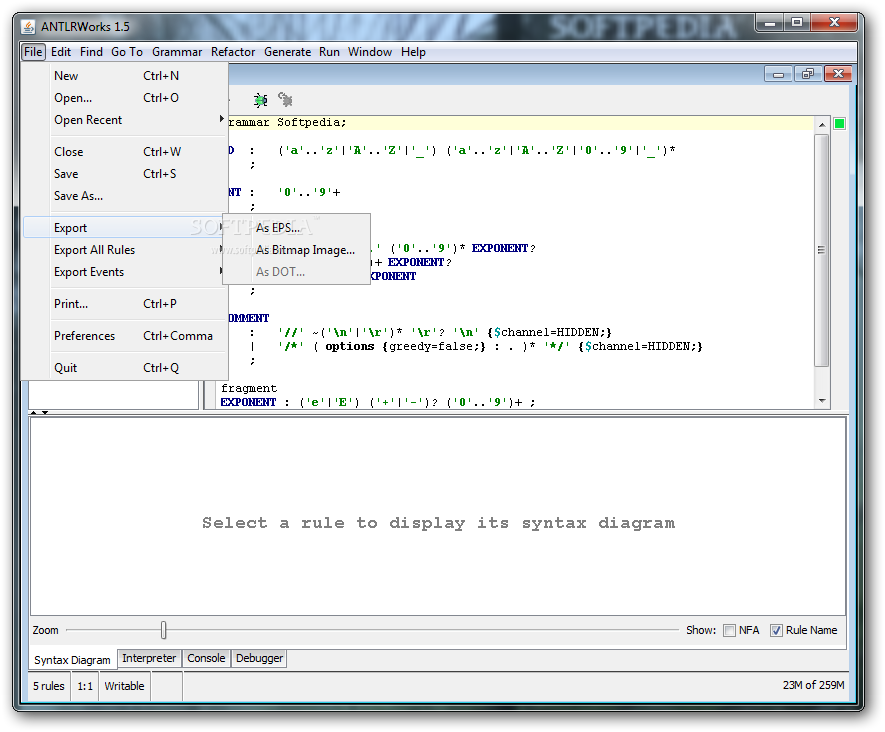Close the open File menu
885x732 pixels.
(33, 52)
